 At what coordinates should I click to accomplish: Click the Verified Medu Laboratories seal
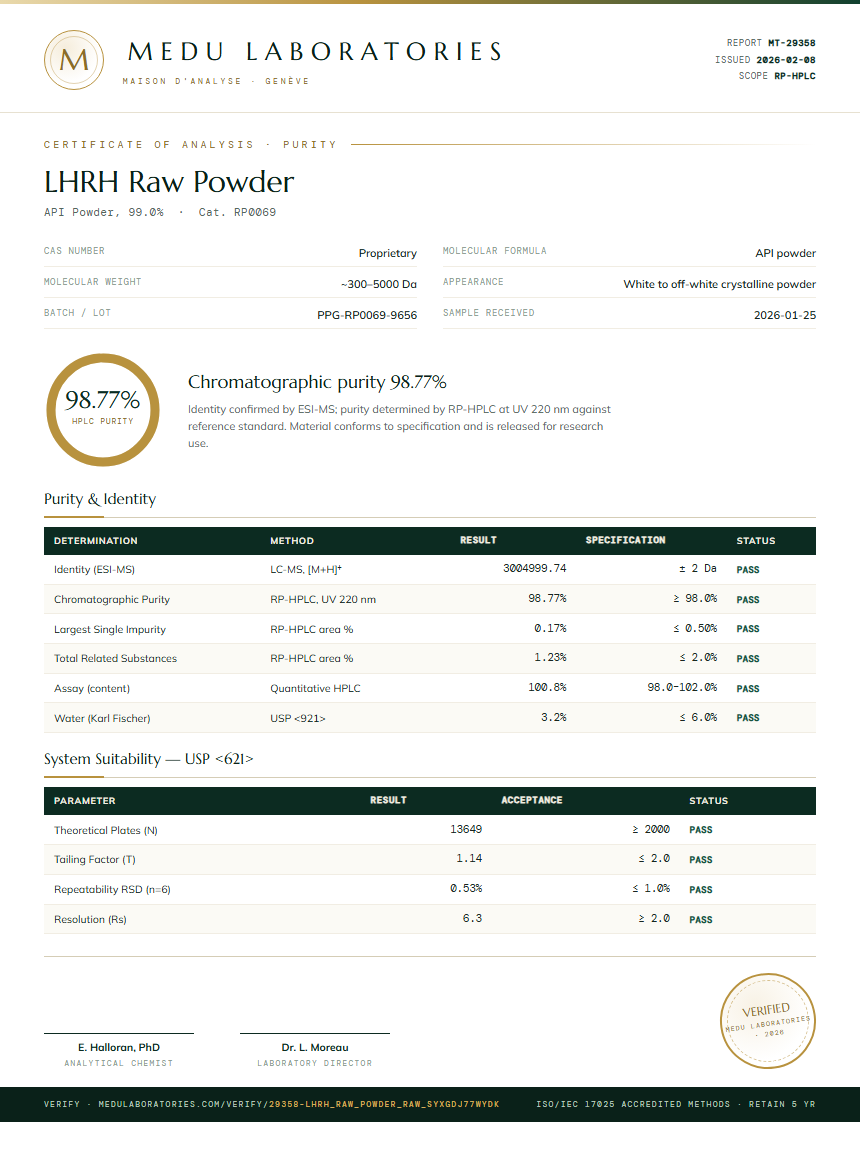(x=767, y=1020)
